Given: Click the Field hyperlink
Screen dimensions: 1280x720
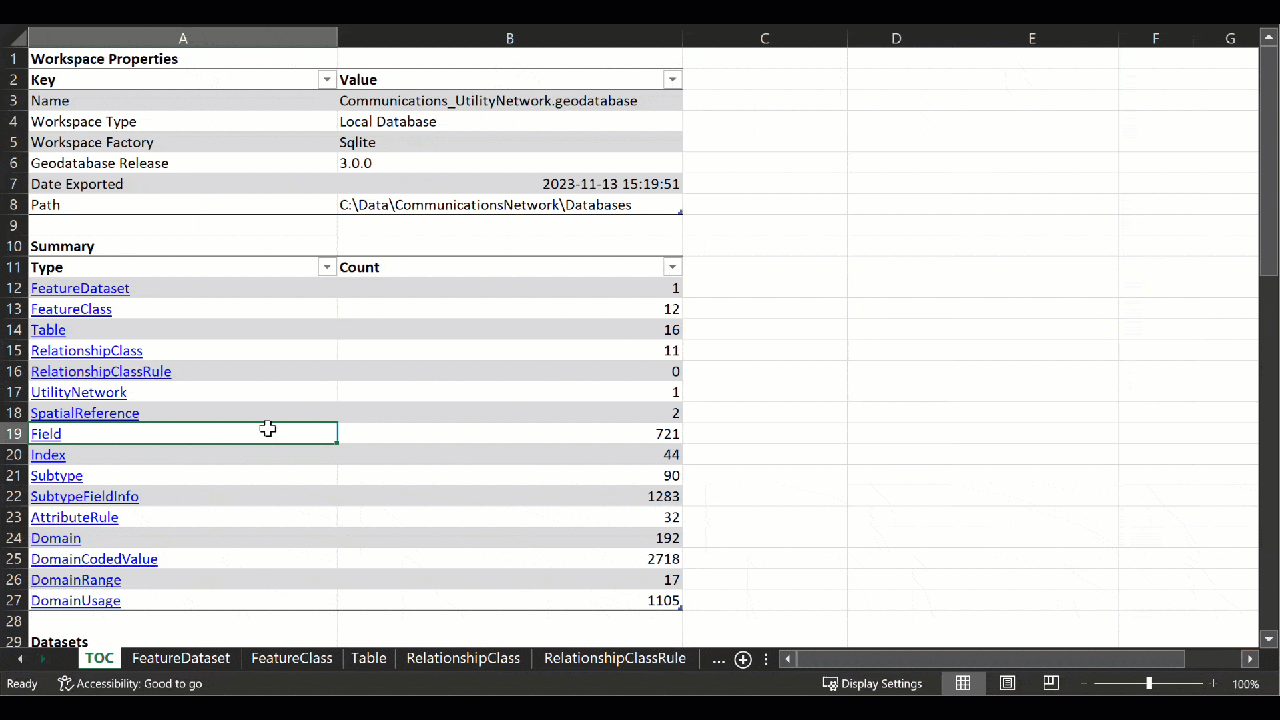Looking at the screenshot, I should point(46,434).
